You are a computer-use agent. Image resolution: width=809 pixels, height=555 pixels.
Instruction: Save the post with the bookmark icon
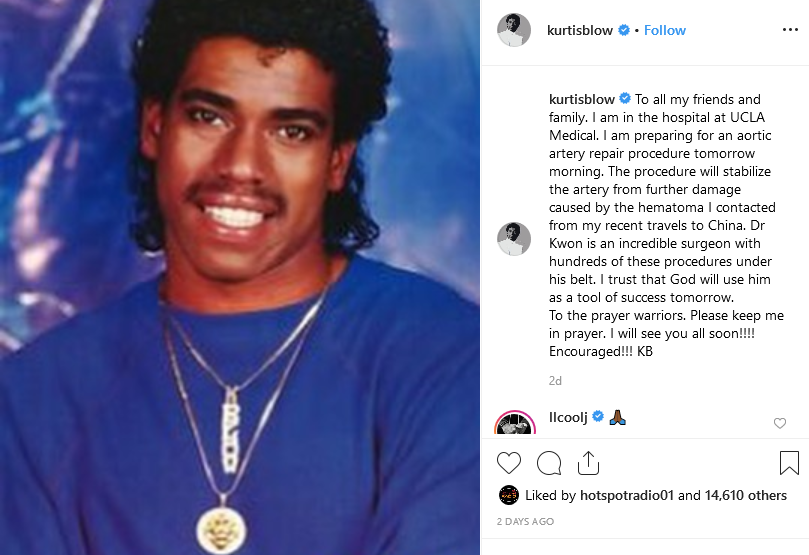click(x=789, y=463)
